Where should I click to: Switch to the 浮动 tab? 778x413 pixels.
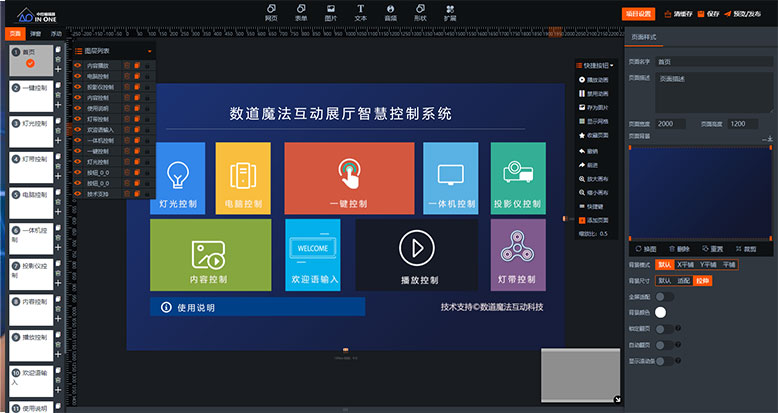pyautogui.click(x=56, y=34)
